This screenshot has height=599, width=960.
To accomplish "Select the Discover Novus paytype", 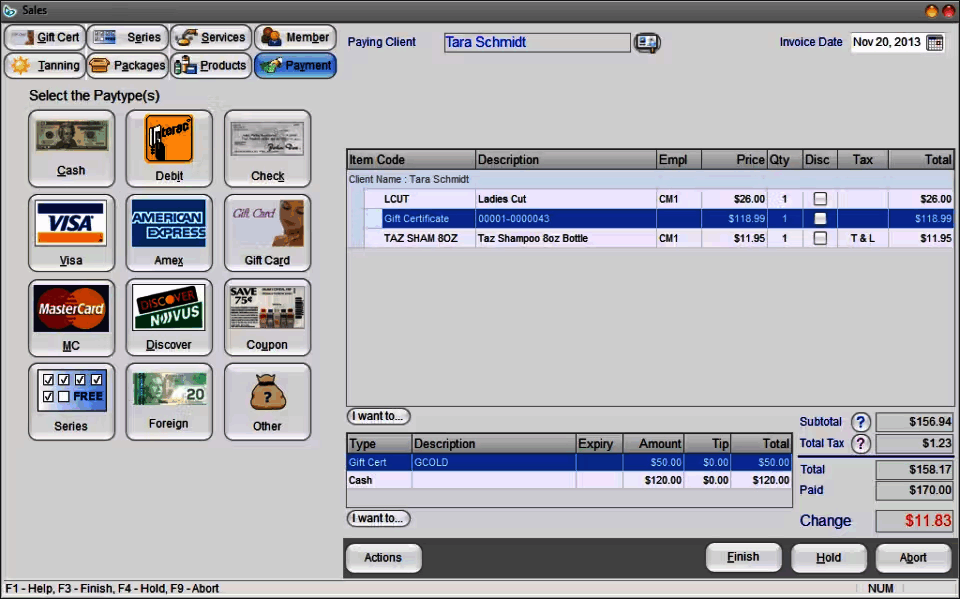I will (x=168, y=317).
